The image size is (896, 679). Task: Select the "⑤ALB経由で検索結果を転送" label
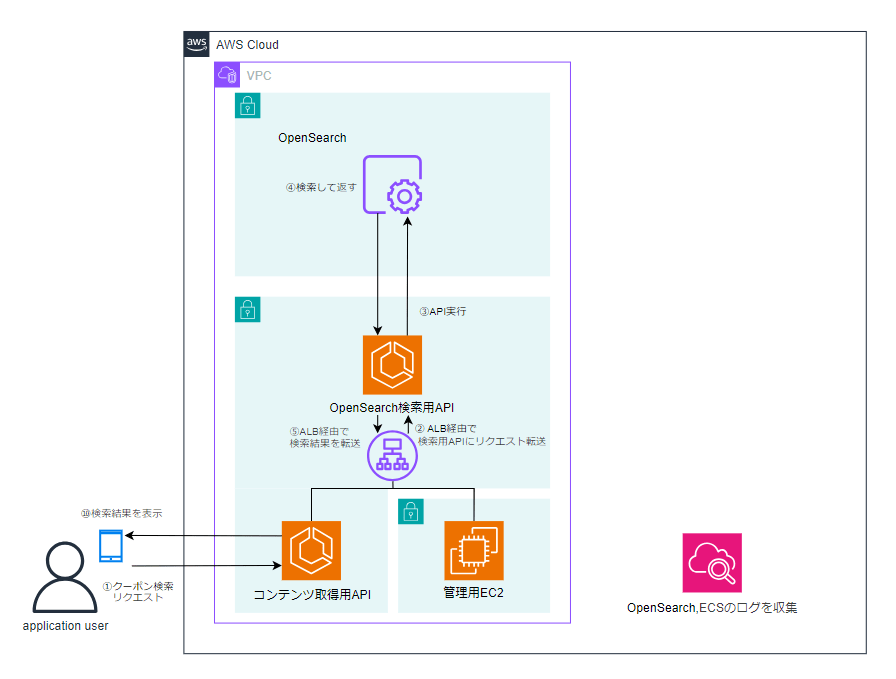tap(324, 437)
